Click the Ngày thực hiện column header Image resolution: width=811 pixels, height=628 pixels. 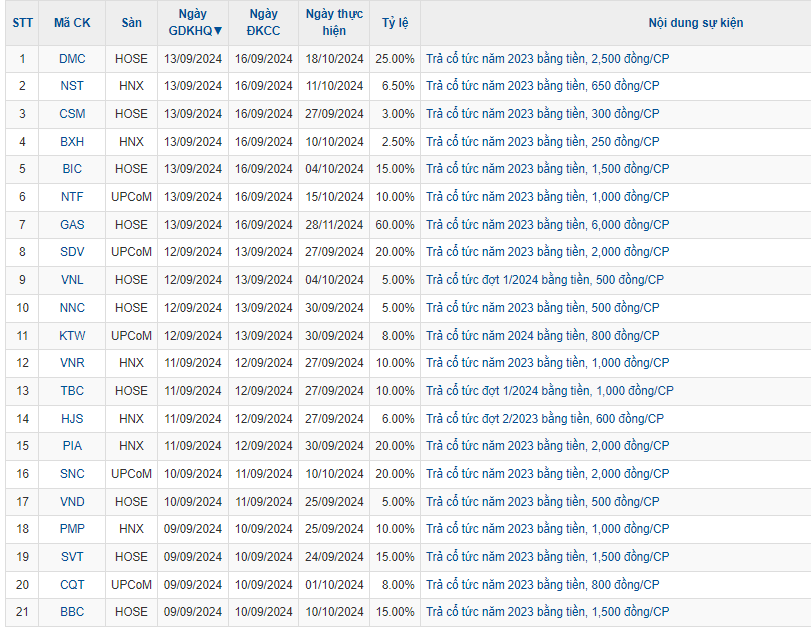click(x=334, y=22)
